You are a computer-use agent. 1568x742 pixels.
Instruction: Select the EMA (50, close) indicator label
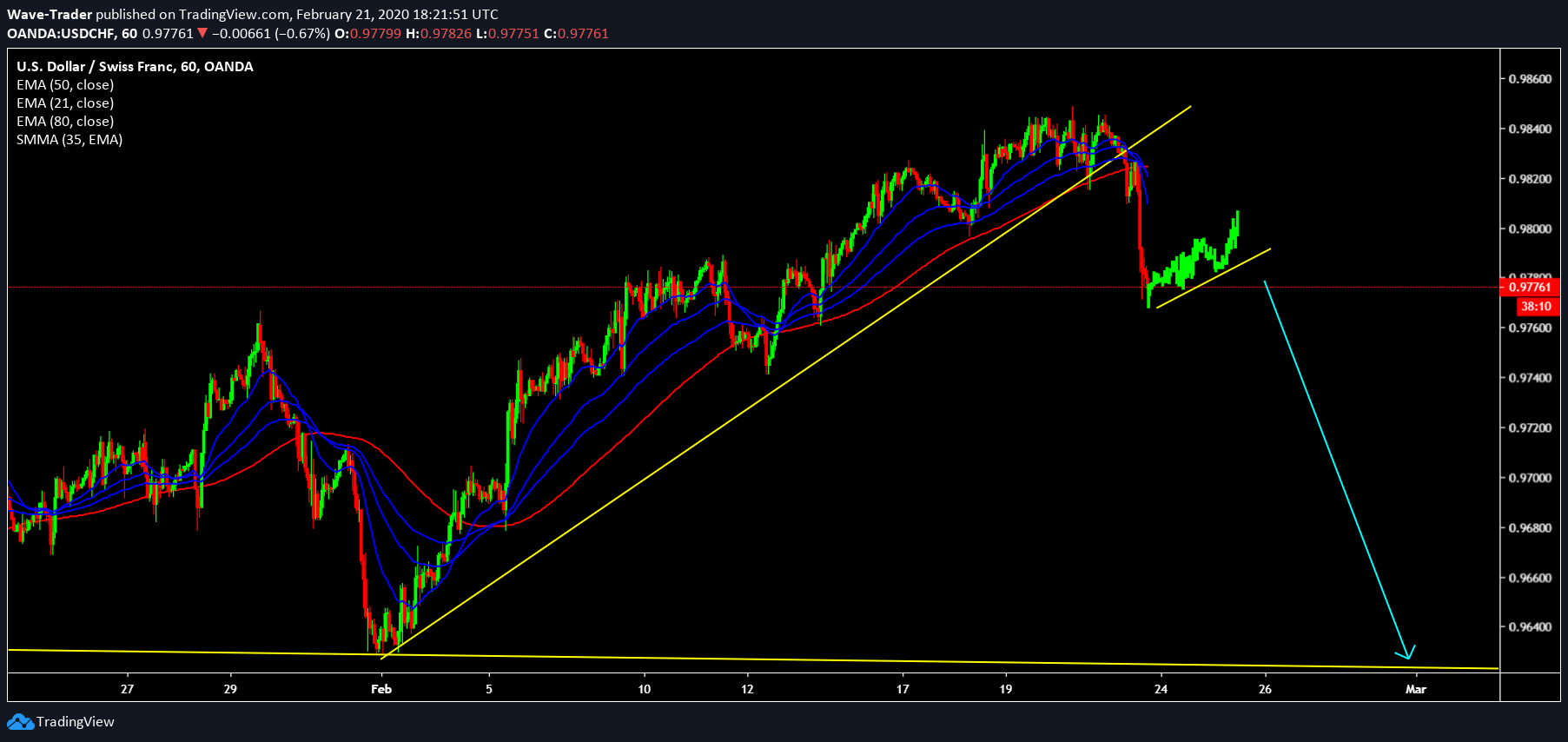pyautogui.click(x=65, y=85)
